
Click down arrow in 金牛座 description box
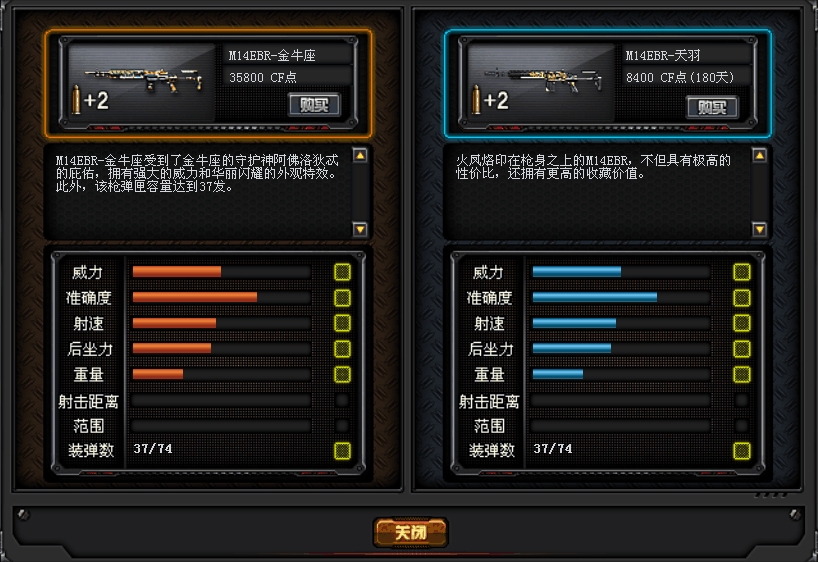(360, 229)
